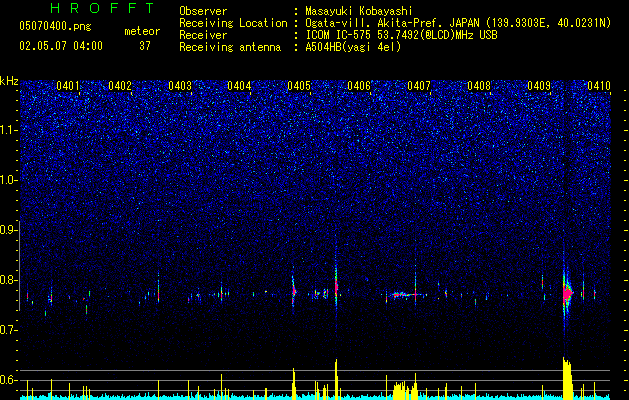Click the meteor count label
Image resolution: width=629 pixels, height=400 pixels.
point(142,31)
